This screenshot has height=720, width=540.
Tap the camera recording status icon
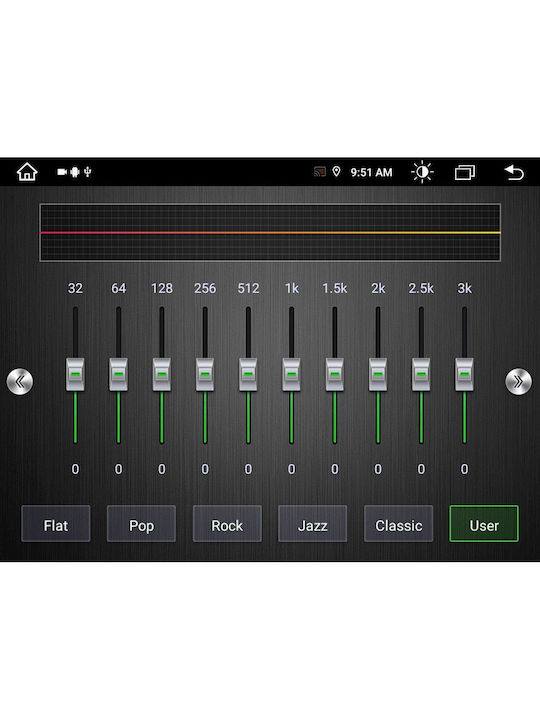(62, 172)
